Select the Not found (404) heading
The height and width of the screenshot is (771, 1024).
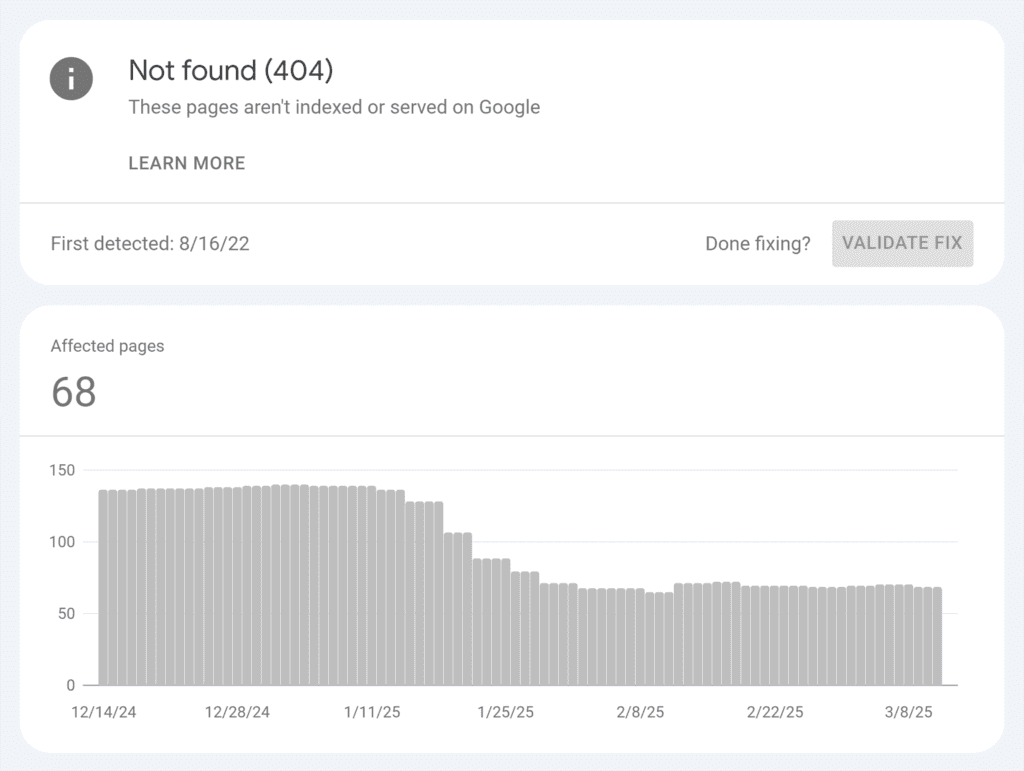click(231, 71)
